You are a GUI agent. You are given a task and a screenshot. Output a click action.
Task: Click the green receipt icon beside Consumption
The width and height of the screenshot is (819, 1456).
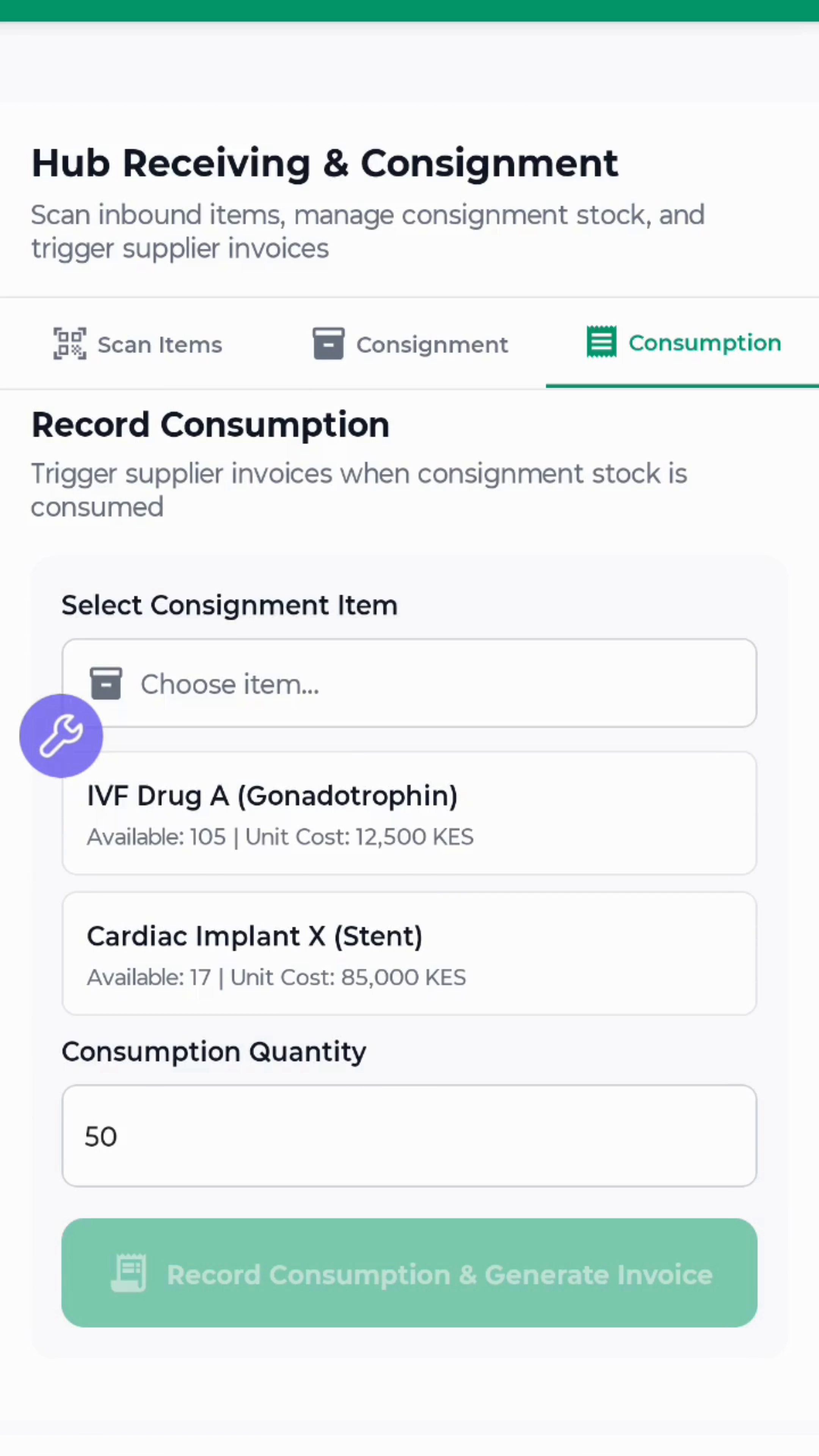(x=601, y=342)
